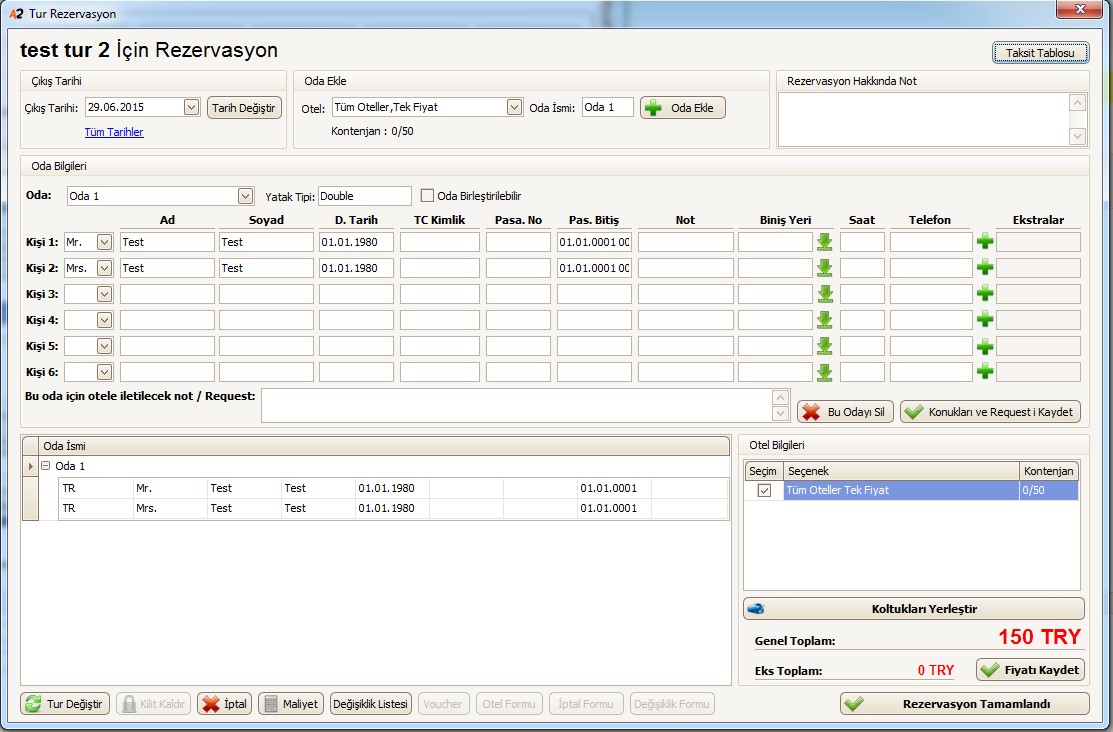Click the green arrow beside Kişi 4 Biniş Yeri
Viewport: 1113px width, 732px height.
pyautogui.click(x=824, y=320)
